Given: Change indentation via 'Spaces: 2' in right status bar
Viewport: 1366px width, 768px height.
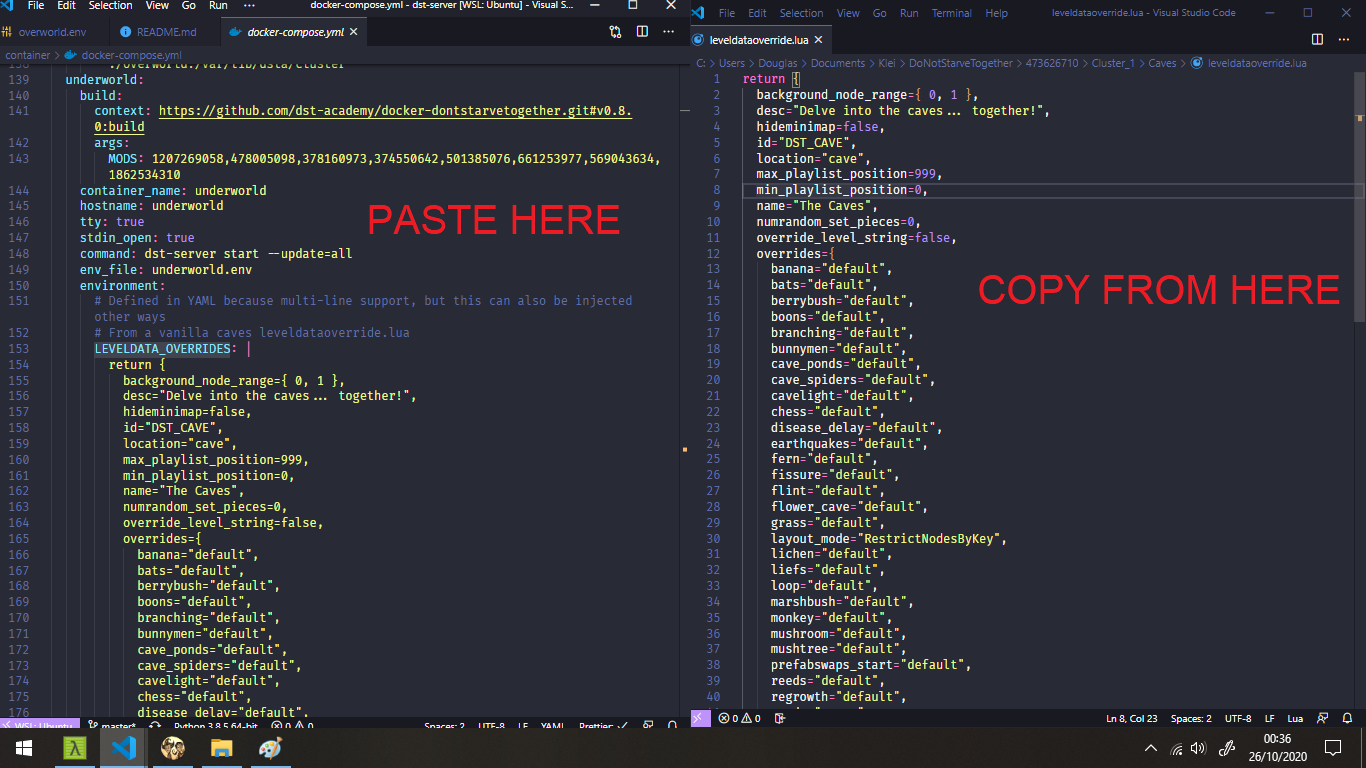Looking at the screenshot, I should (x=1191, y=718).
